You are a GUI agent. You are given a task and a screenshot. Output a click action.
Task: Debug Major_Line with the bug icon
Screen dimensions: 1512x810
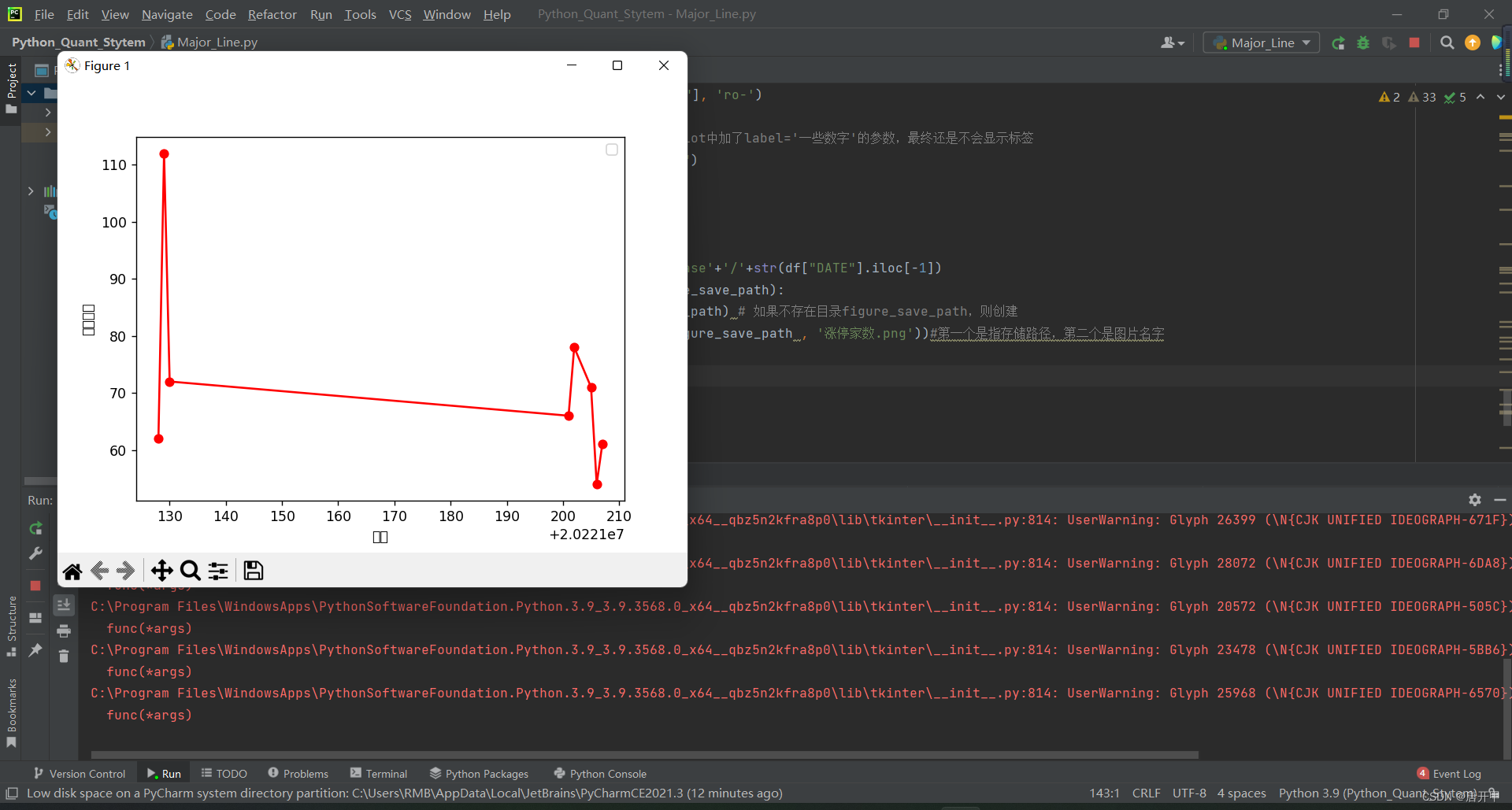pos(1363,43)
